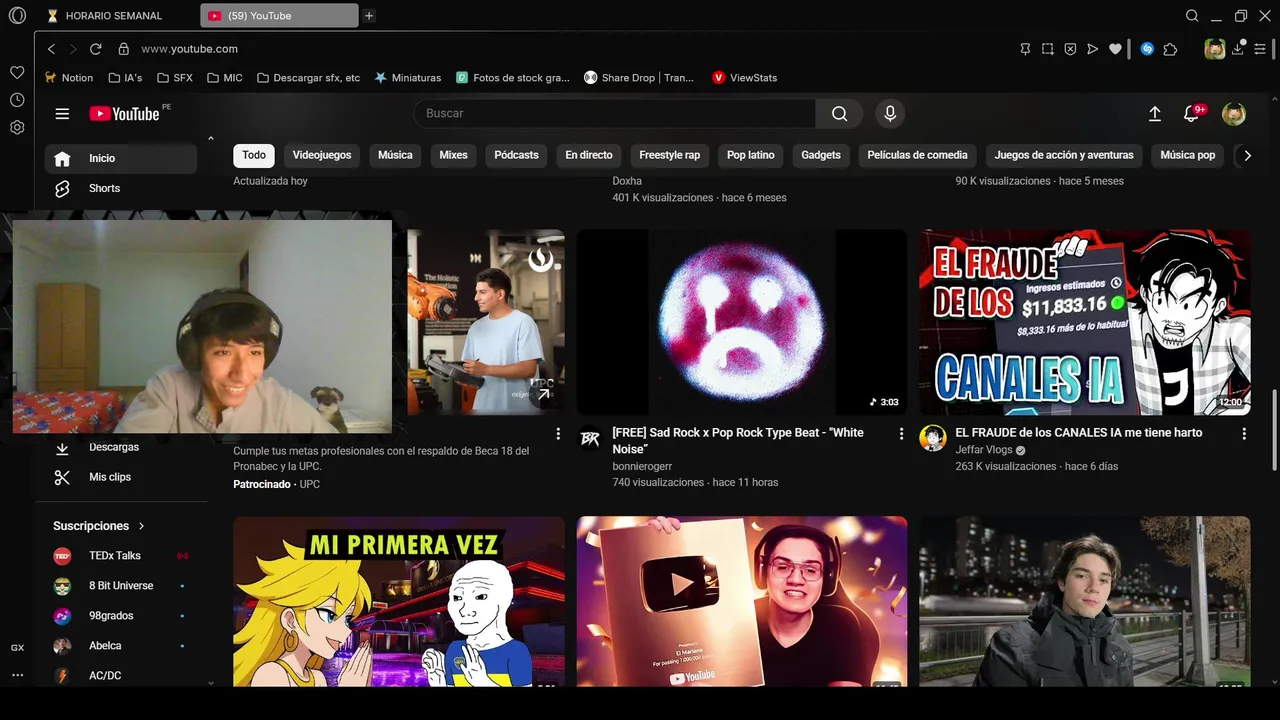Image resolution: width=1280 pixels, height=720 pixels.
Task: Go to Inicio in YouTube sidebar
Action: click(x=121, y=158)
